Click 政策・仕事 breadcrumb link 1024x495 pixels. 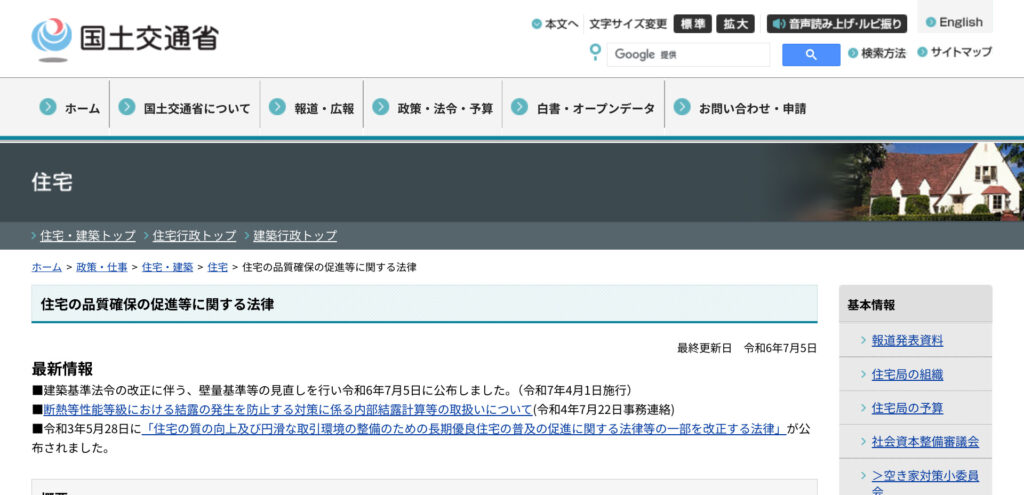[x=102, y=267]
